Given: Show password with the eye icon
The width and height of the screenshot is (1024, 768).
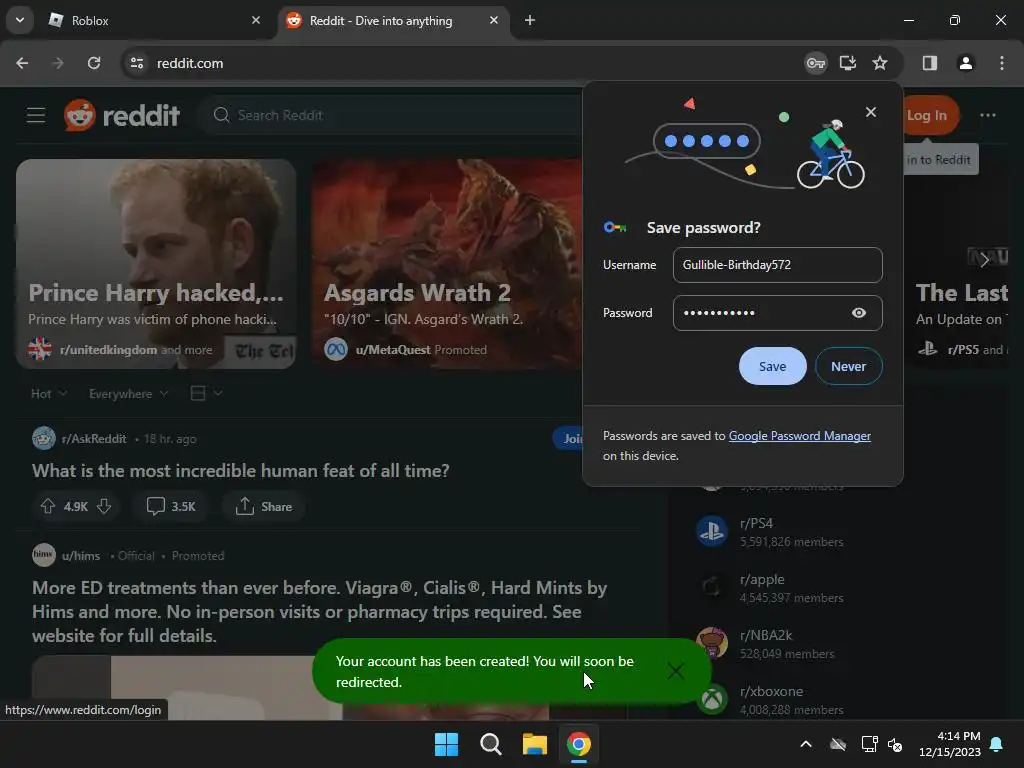Looking at the screenshot, I should click(859, 313).
